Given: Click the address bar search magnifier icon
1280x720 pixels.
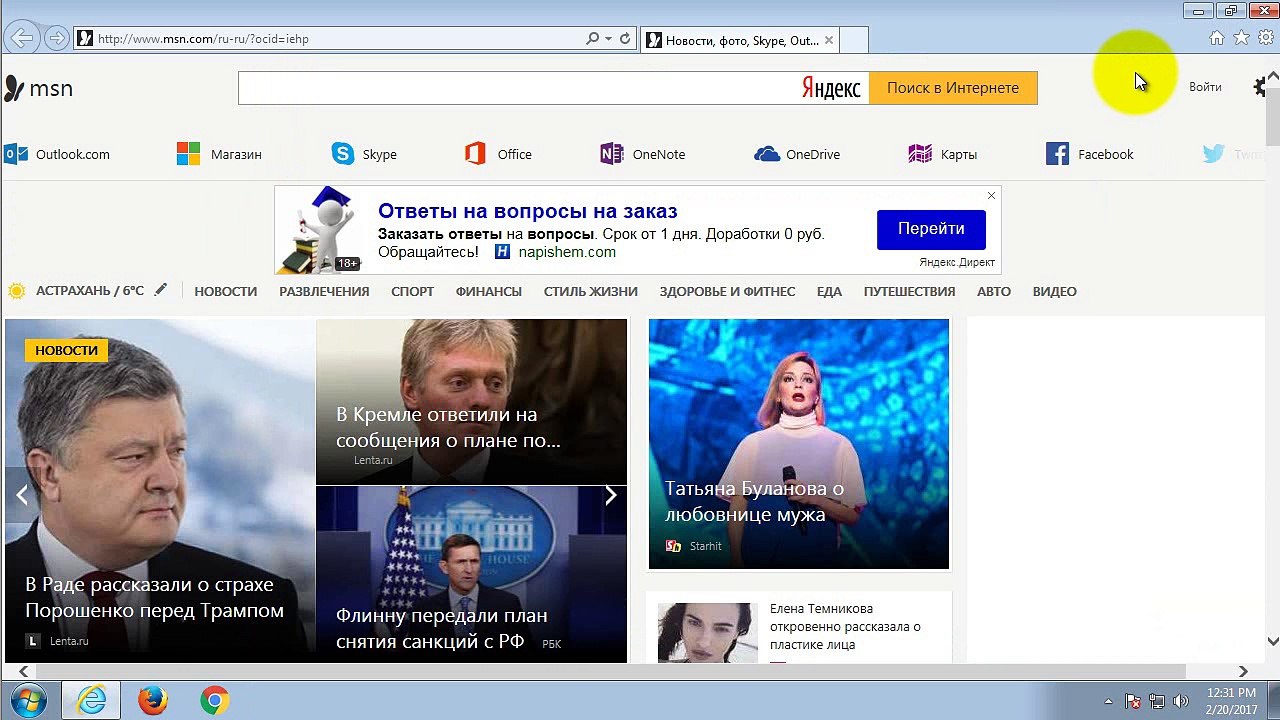Looking at the screenshot, I should click(x=593, y=39).
